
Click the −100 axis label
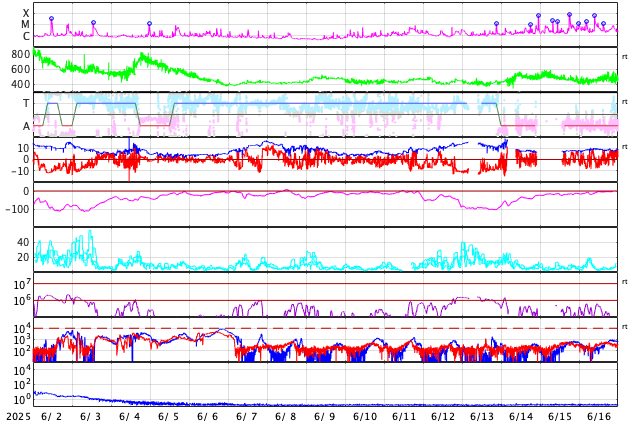pyautogui.click(x=18, y=209)
